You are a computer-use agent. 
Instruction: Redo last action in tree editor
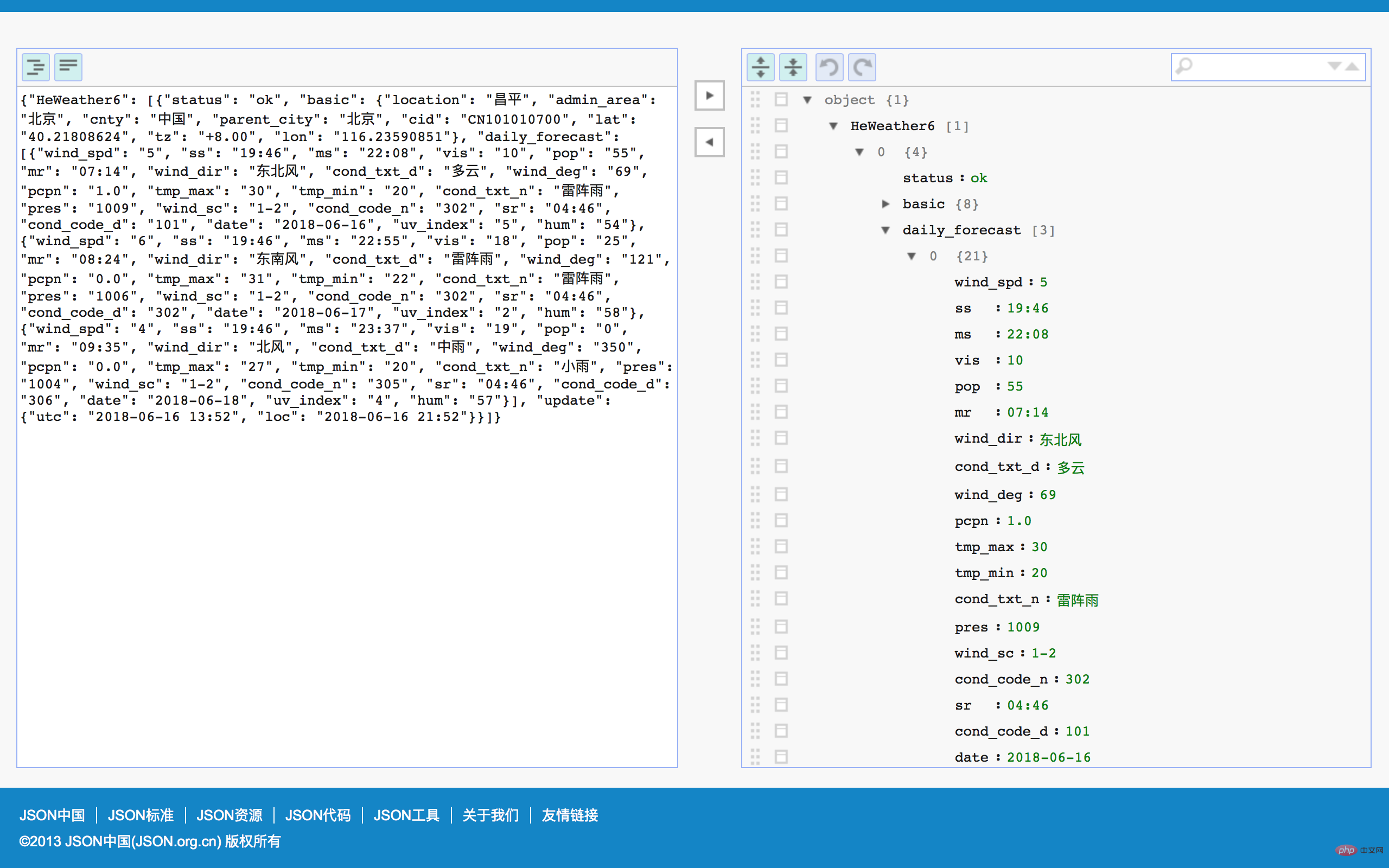[862, 67]
